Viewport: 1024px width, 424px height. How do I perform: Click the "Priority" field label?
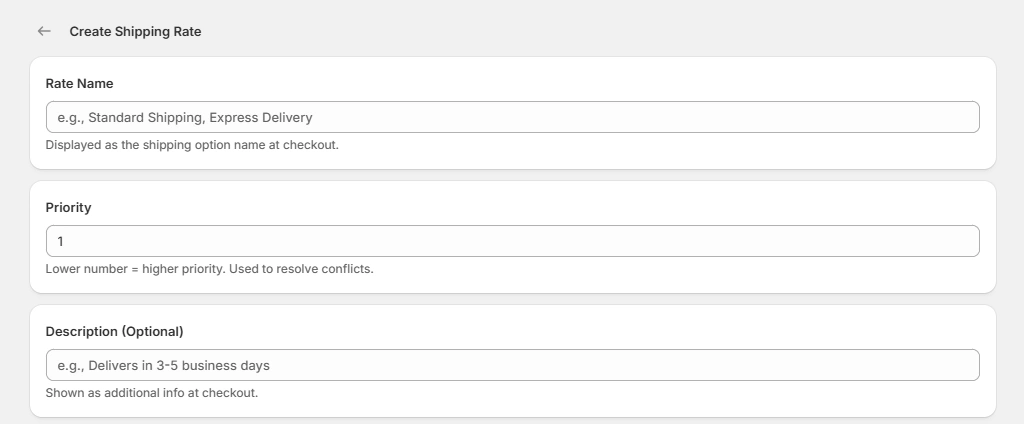(x=68, y=208)
